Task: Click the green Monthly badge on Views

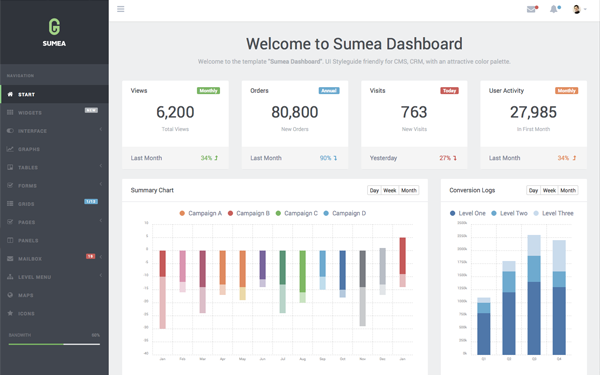Action: click(209, 91)
